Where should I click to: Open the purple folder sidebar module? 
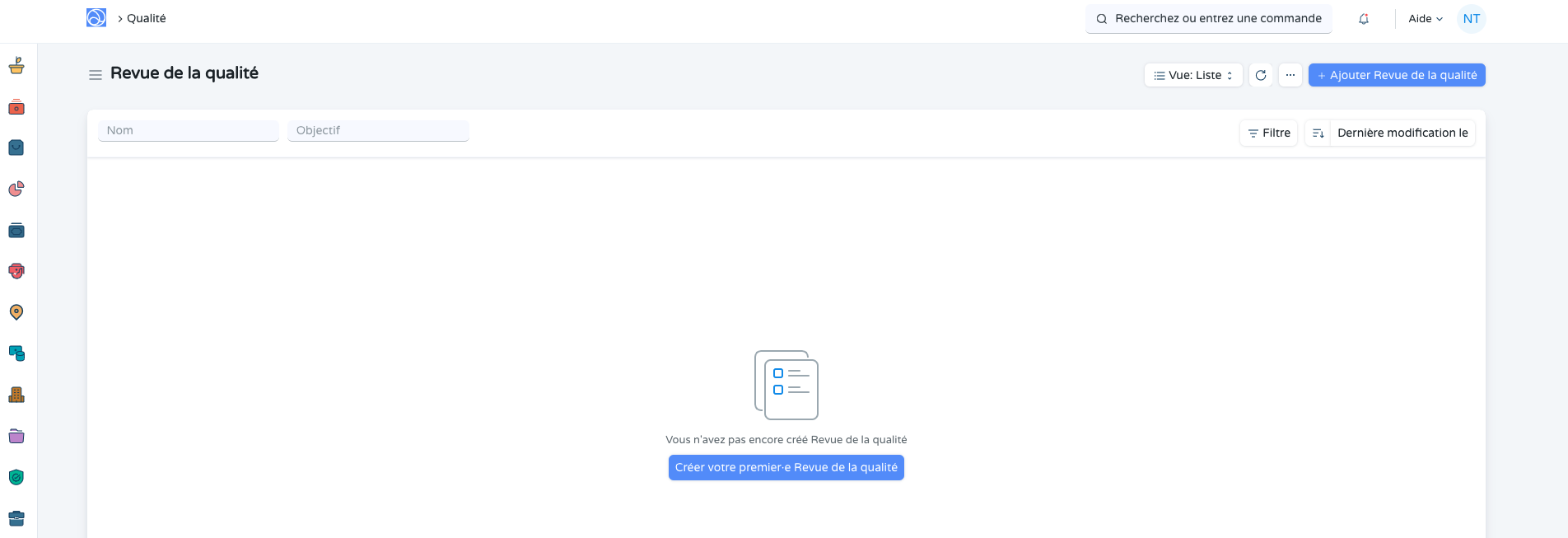(x=16, y=436)
